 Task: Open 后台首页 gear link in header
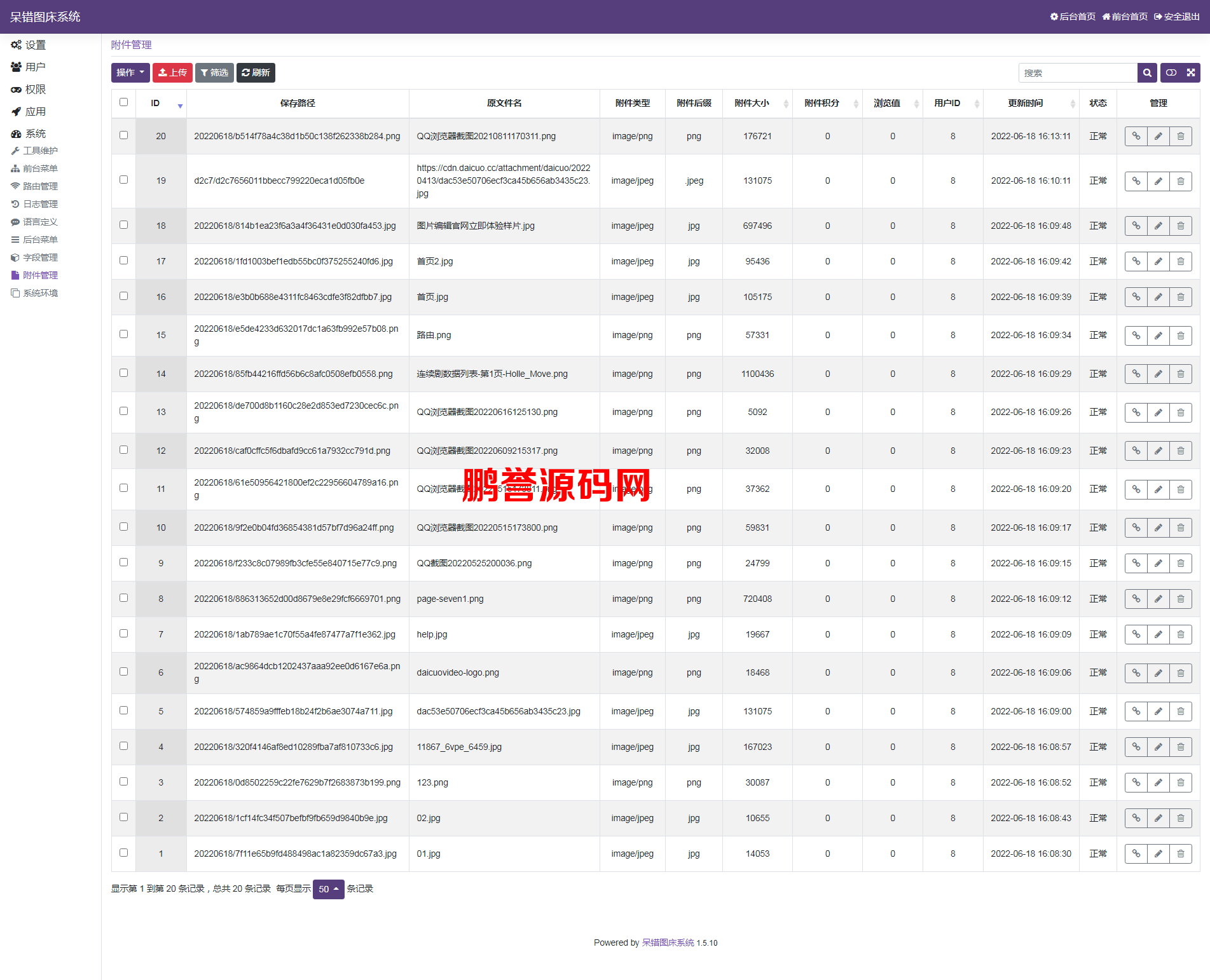tap(1073, 17)
